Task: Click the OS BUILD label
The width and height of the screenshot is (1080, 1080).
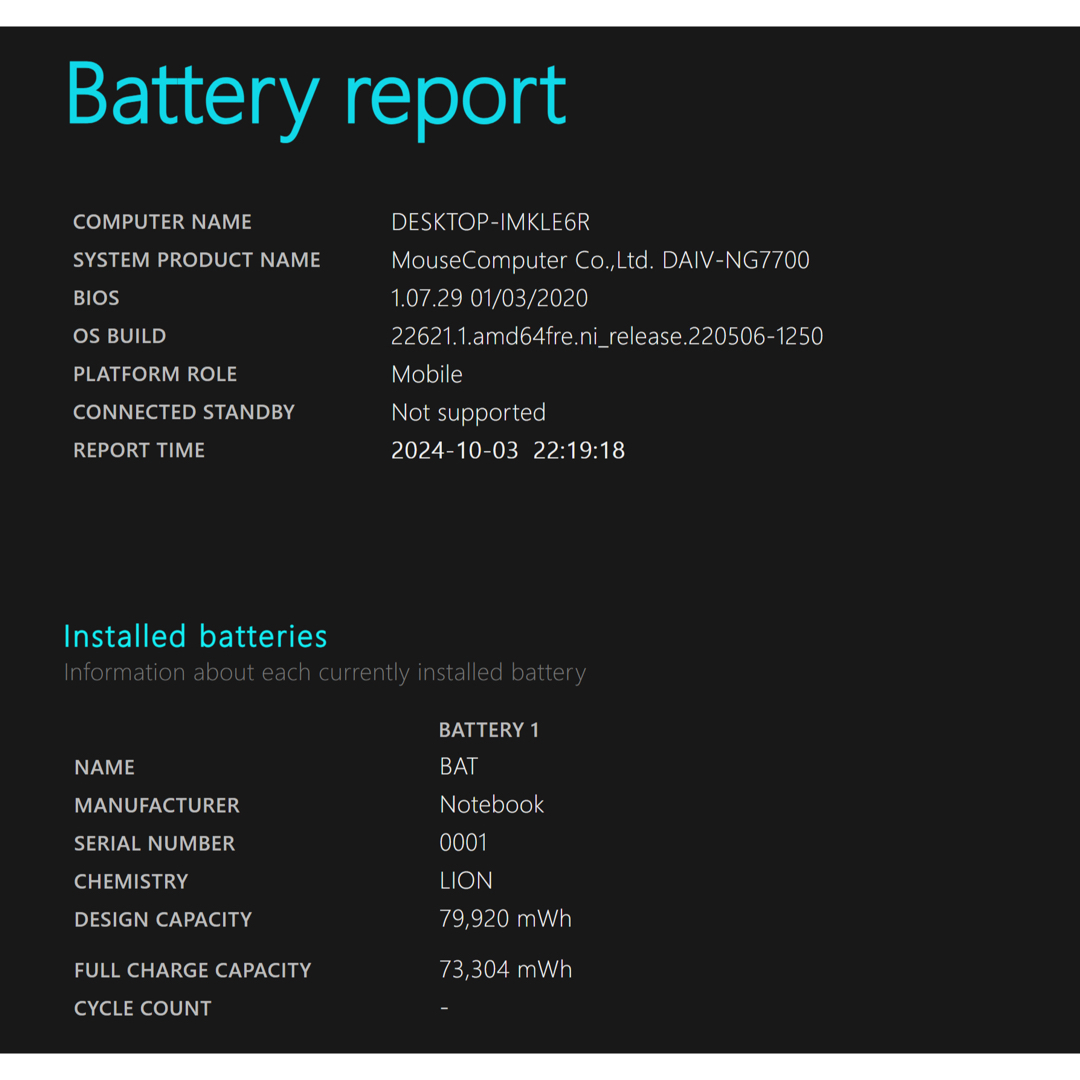Action: pos(119,335)
